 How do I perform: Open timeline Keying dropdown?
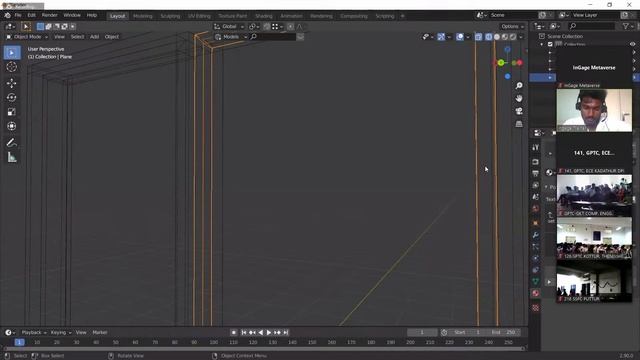coord(61,332)
